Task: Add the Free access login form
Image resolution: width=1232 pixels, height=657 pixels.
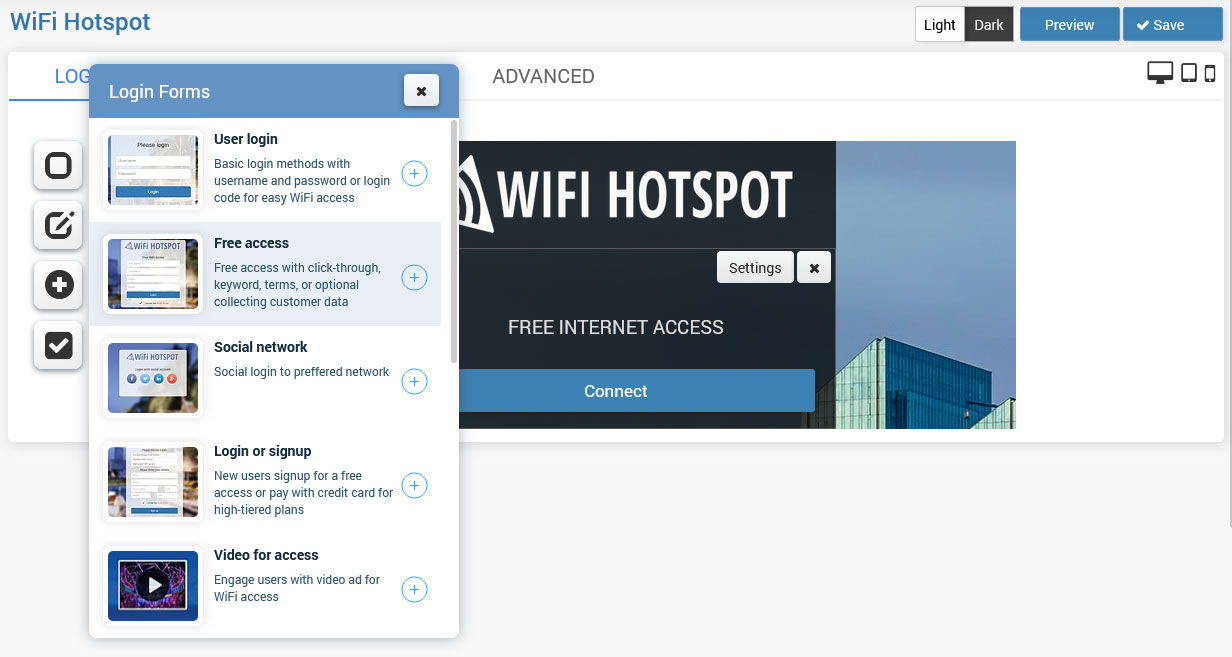Action: point(414,278)
